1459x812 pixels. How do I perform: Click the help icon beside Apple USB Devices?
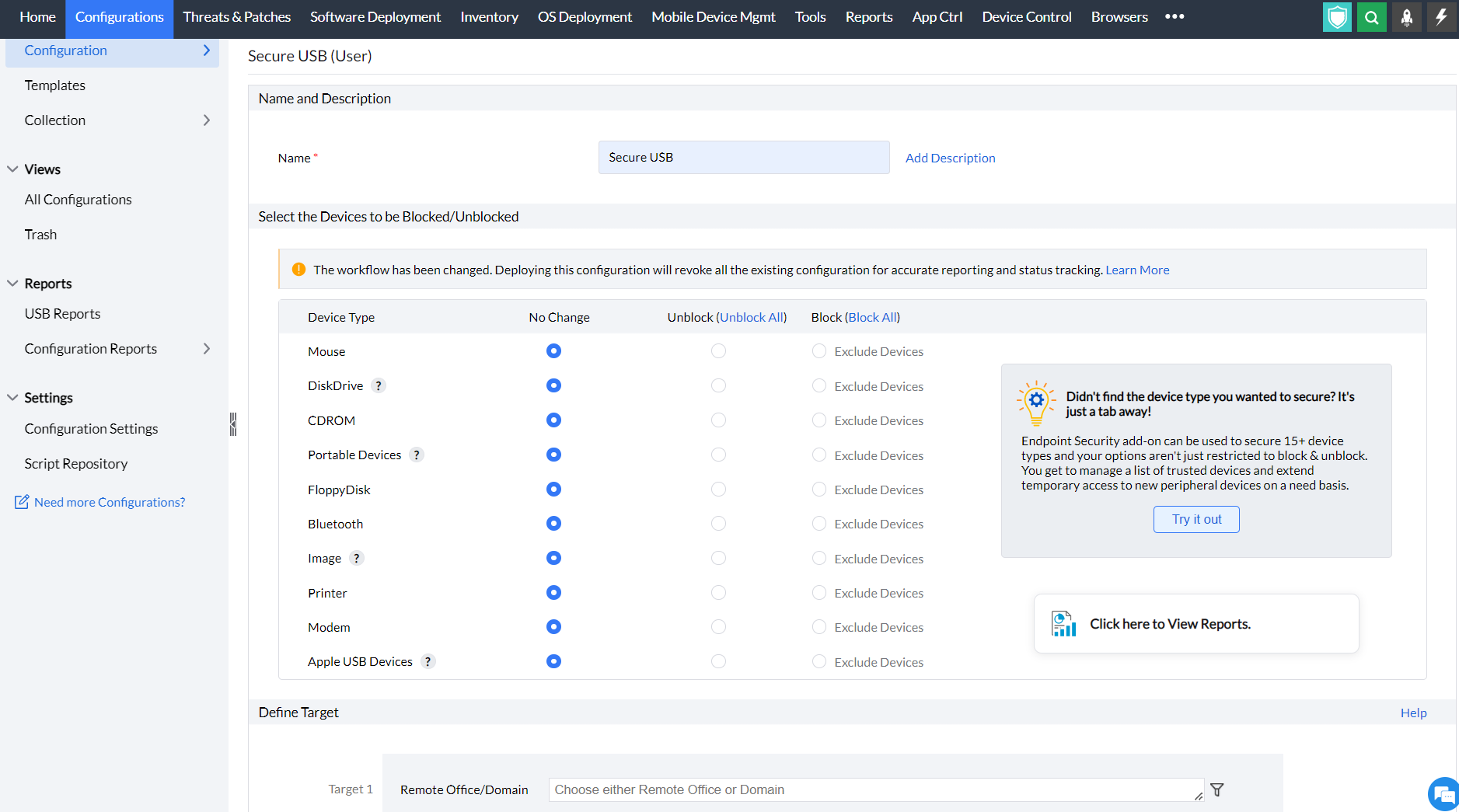[428, 662]
